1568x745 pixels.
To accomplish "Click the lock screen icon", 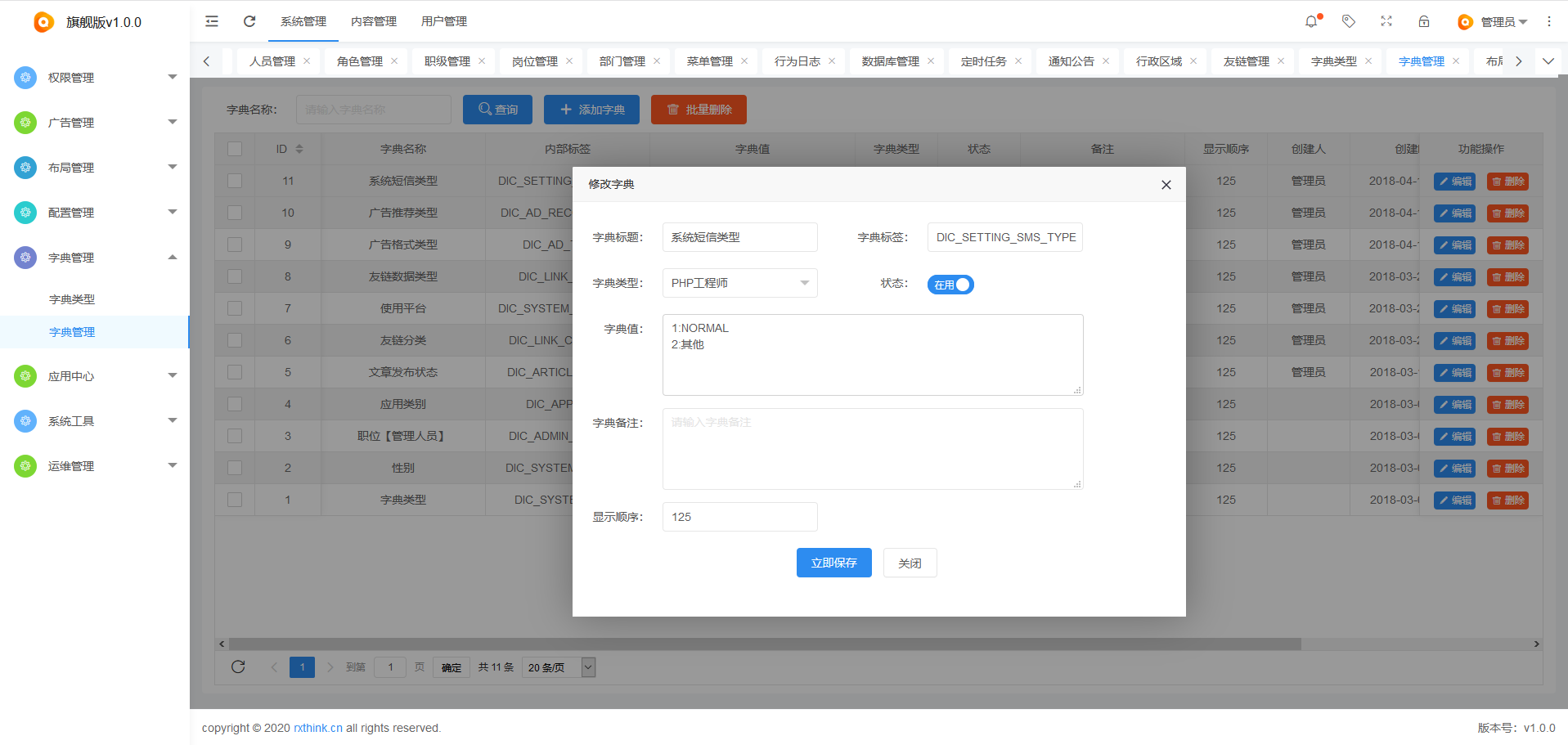I will point(1424,21).
